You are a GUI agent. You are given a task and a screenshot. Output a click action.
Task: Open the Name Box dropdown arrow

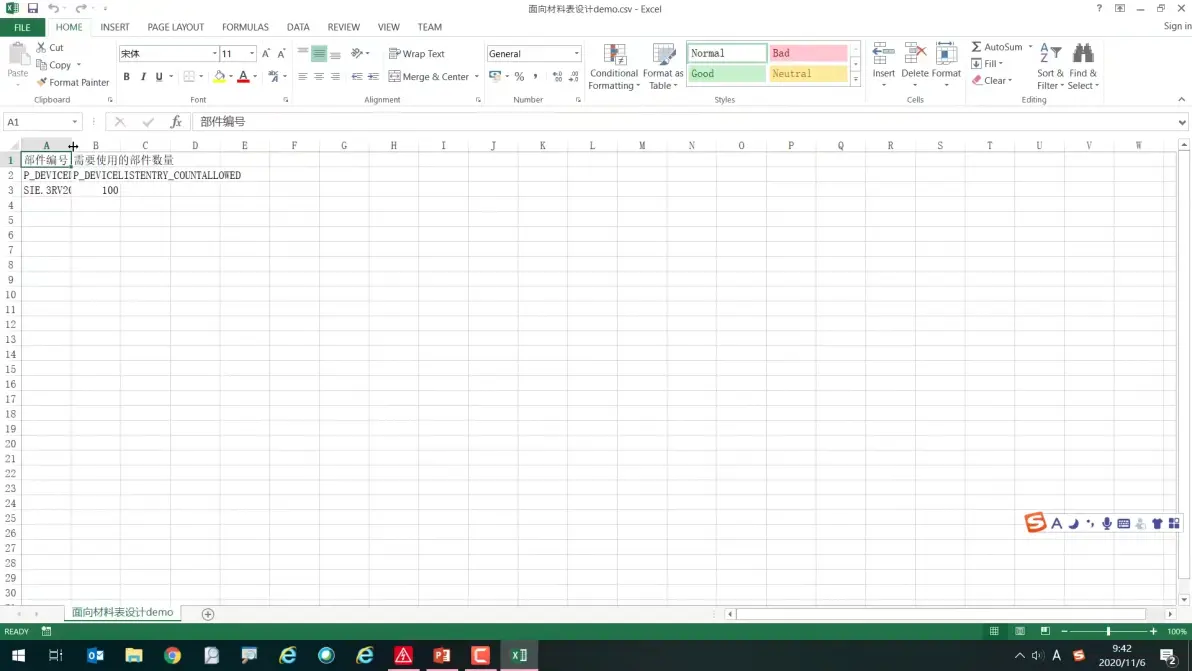(74, 122)
